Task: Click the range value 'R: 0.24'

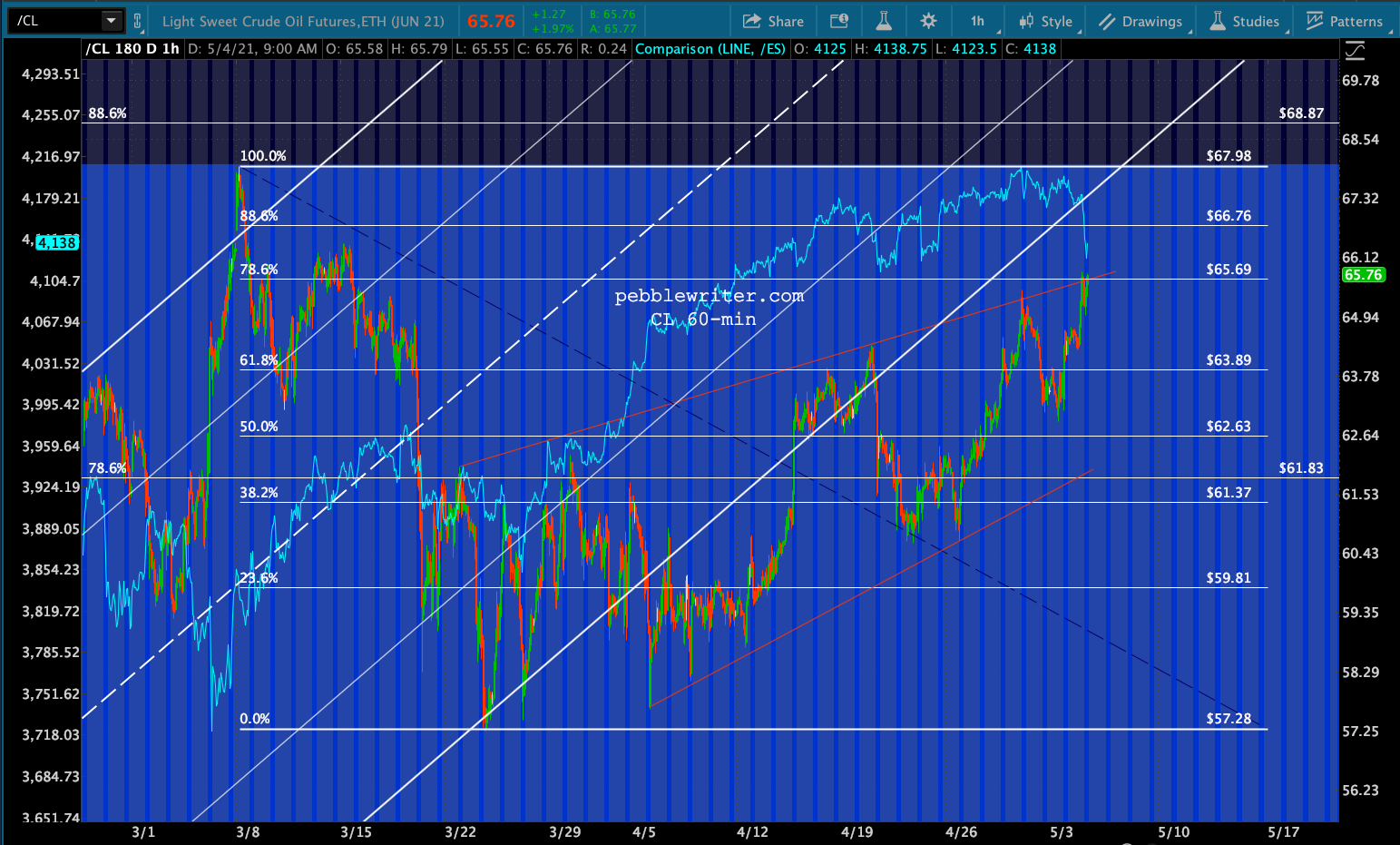Action: point(603,49)
